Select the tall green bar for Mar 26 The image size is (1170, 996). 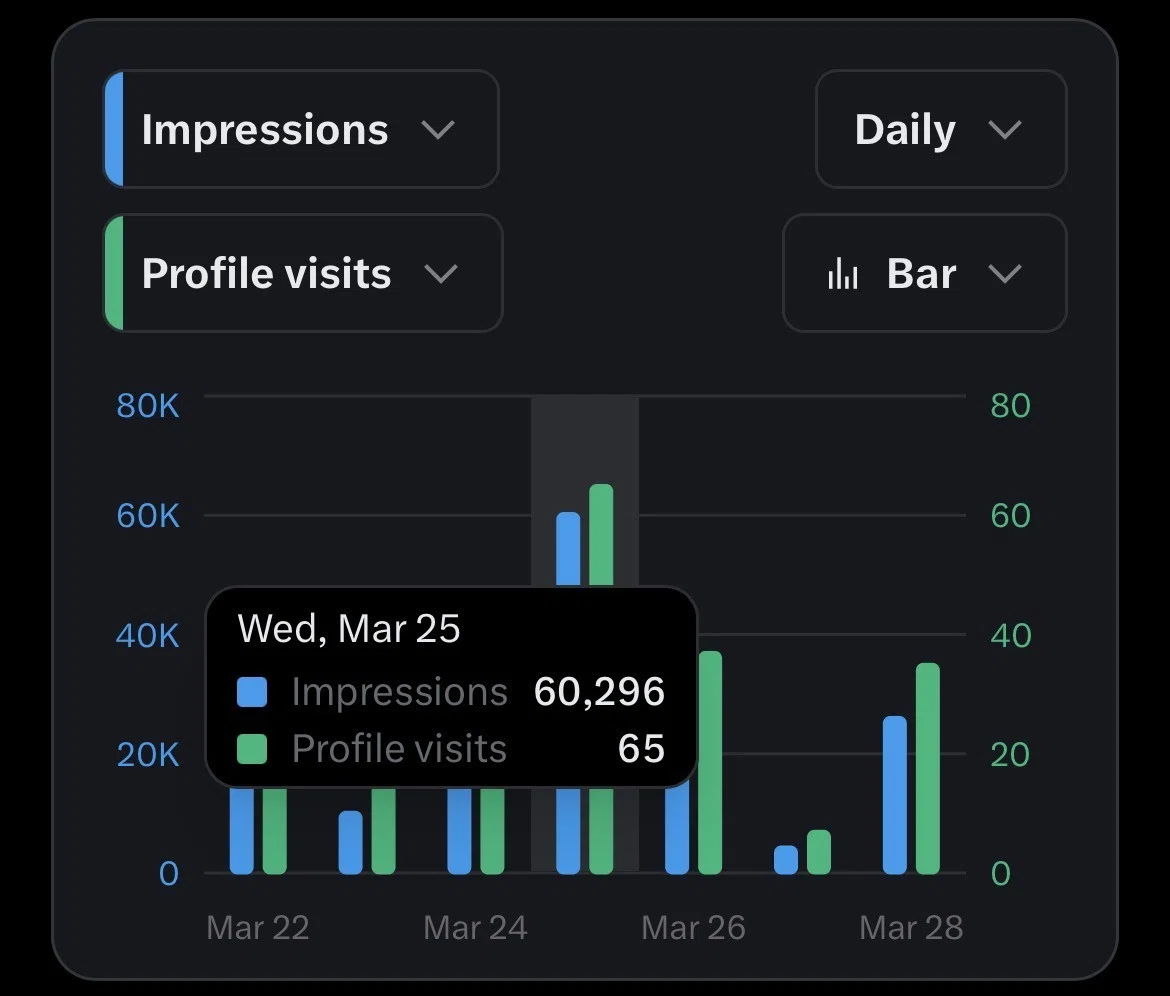click(710, 762)
